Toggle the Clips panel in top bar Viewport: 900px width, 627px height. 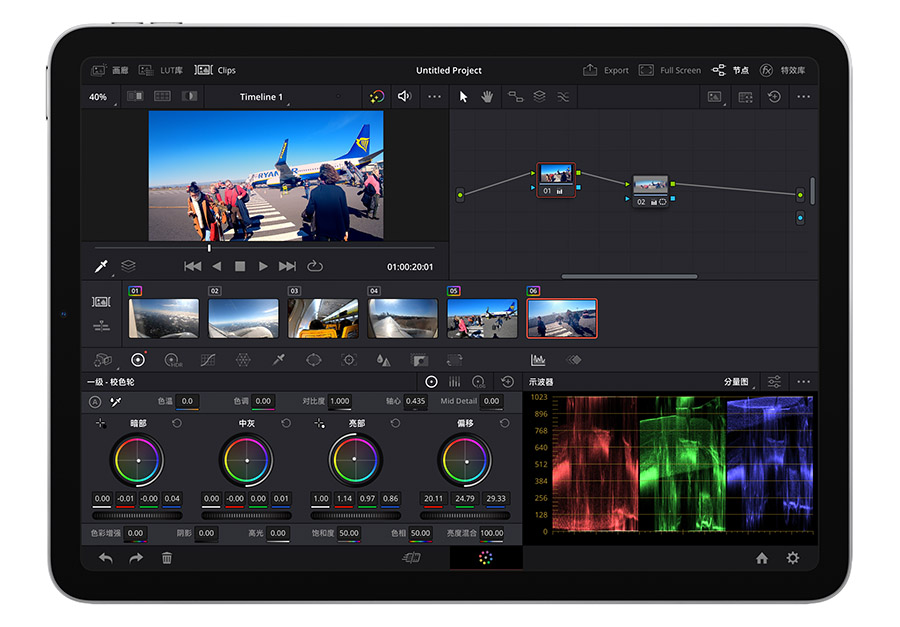click(x=215, y=70)
